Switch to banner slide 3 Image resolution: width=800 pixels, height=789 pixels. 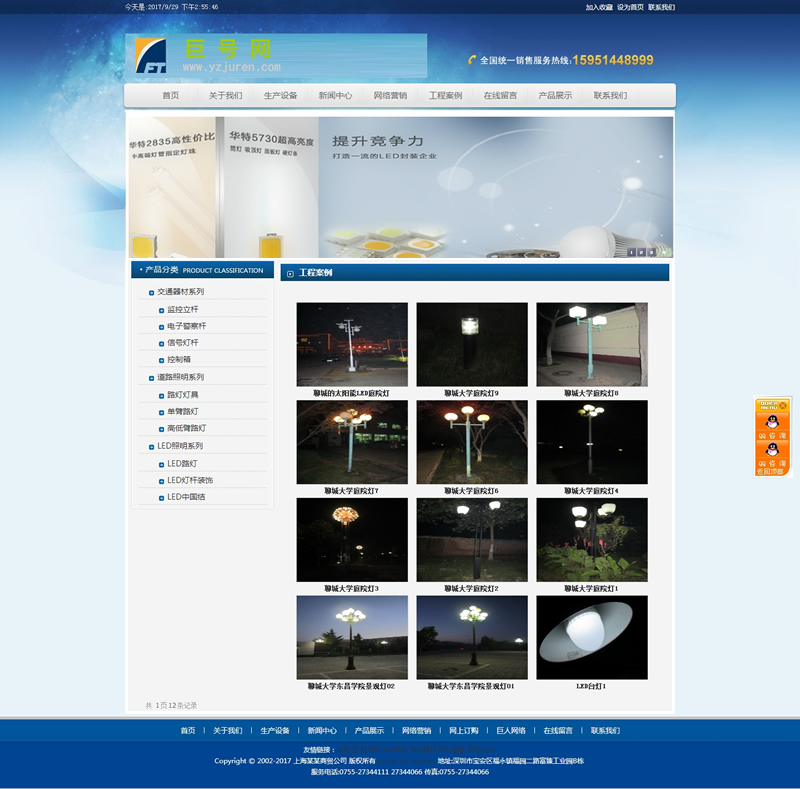click(653, 252)
